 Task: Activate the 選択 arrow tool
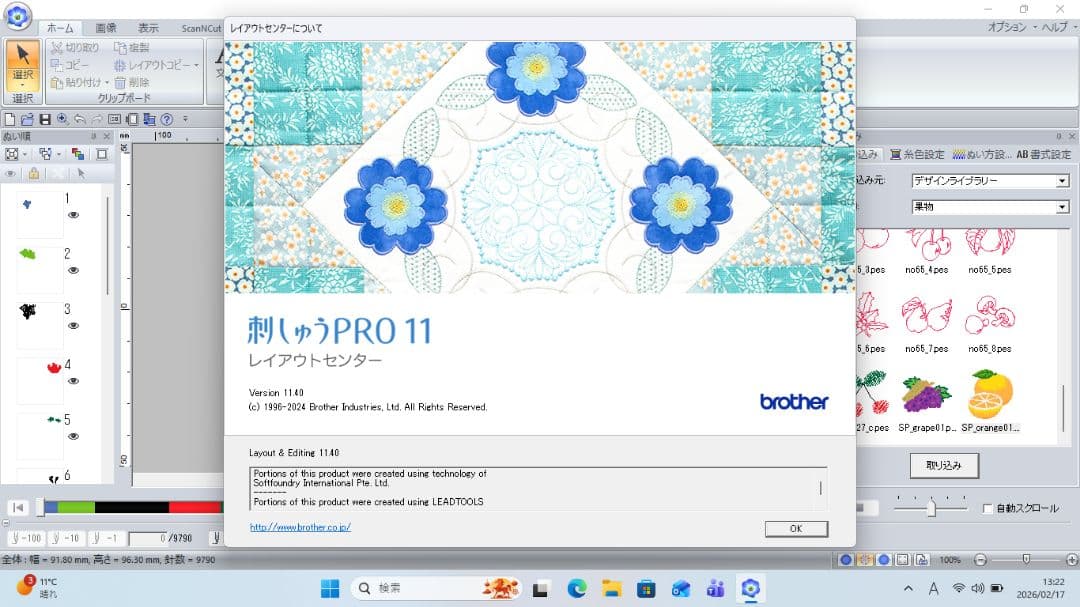point(23,60)
